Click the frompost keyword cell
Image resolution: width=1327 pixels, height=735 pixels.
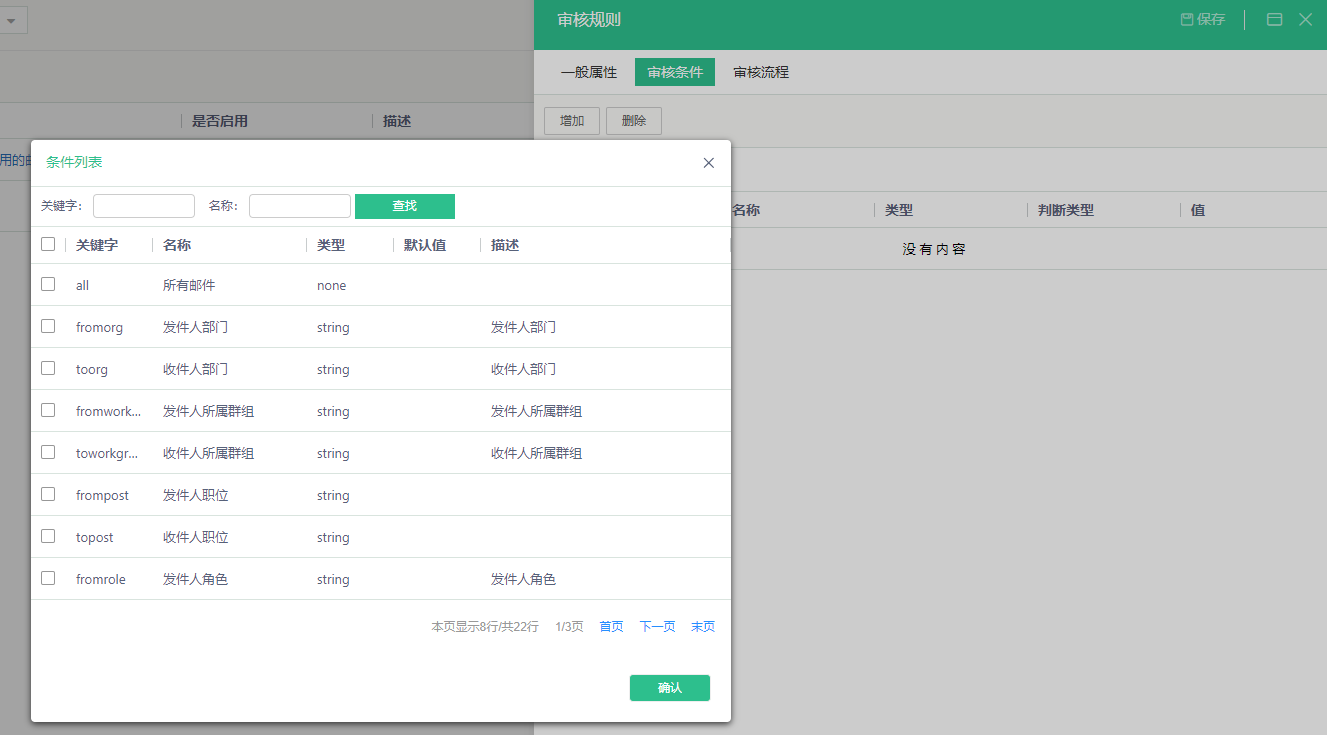tap(102, 495)
